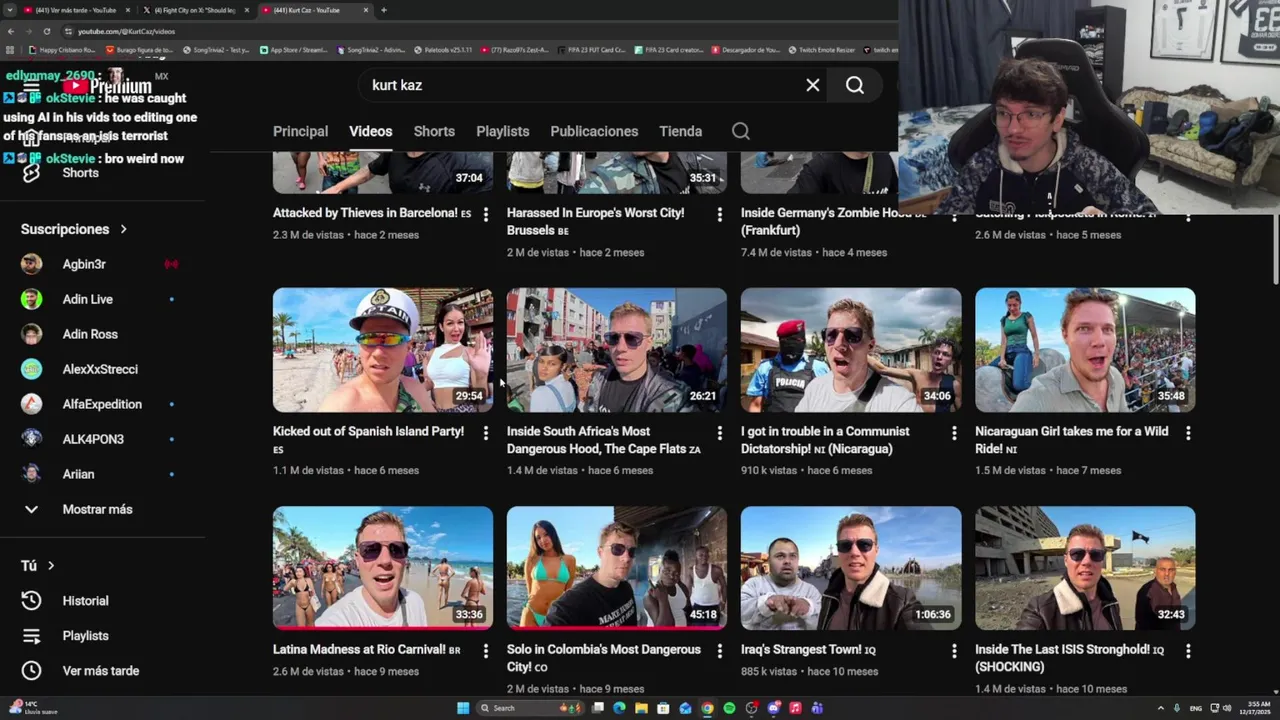Open the AlfaExpedition subscription channel
The height and width of the screenshot is (720, 1280).
click(102, 404)
